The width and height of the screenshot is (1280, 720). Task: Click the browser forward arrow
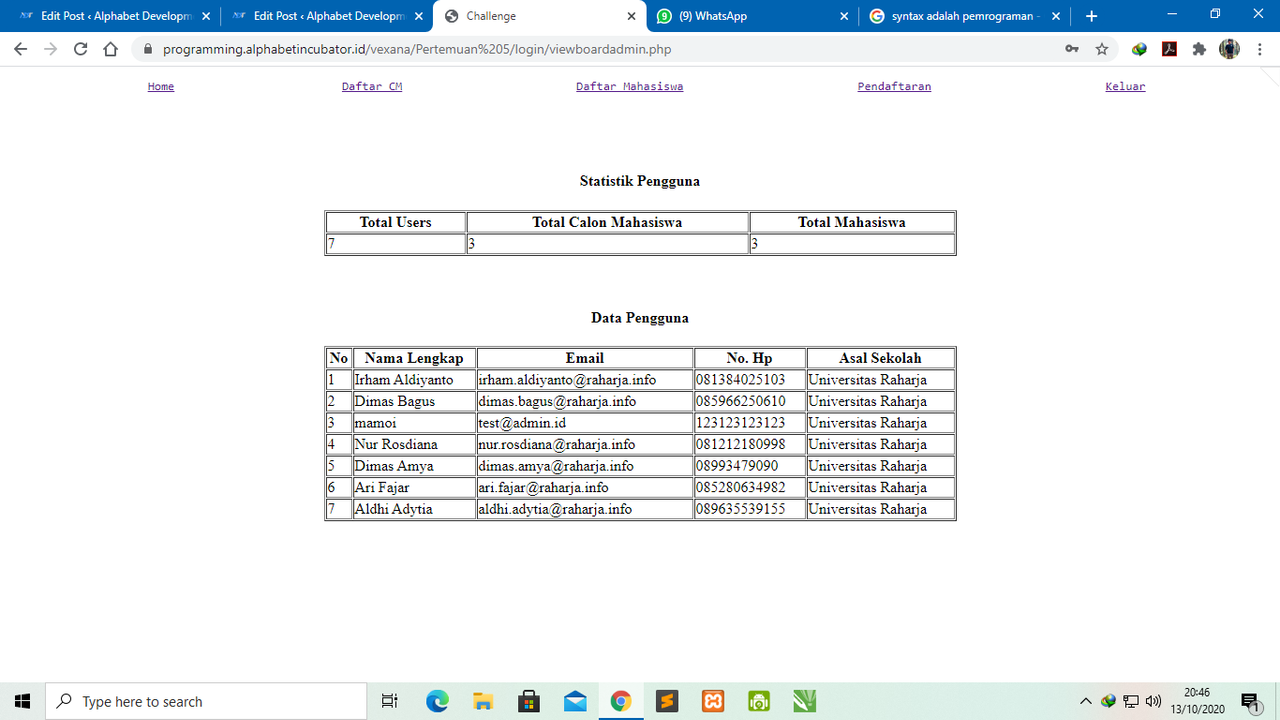51,49
